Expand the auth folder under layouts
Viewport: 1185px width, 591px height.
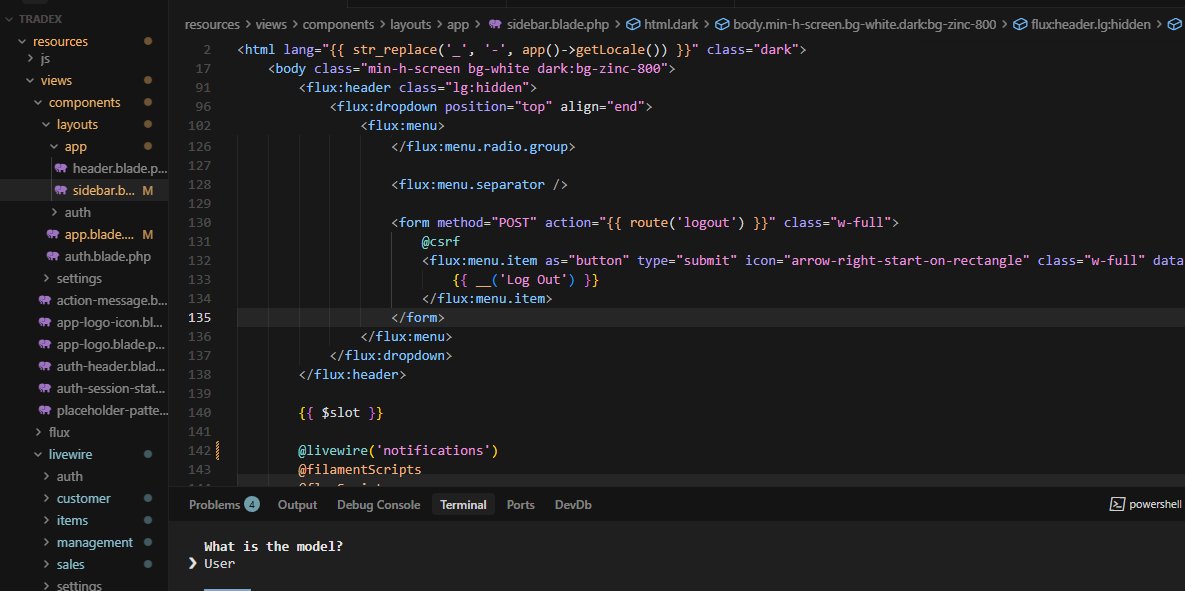click(77, 212)
